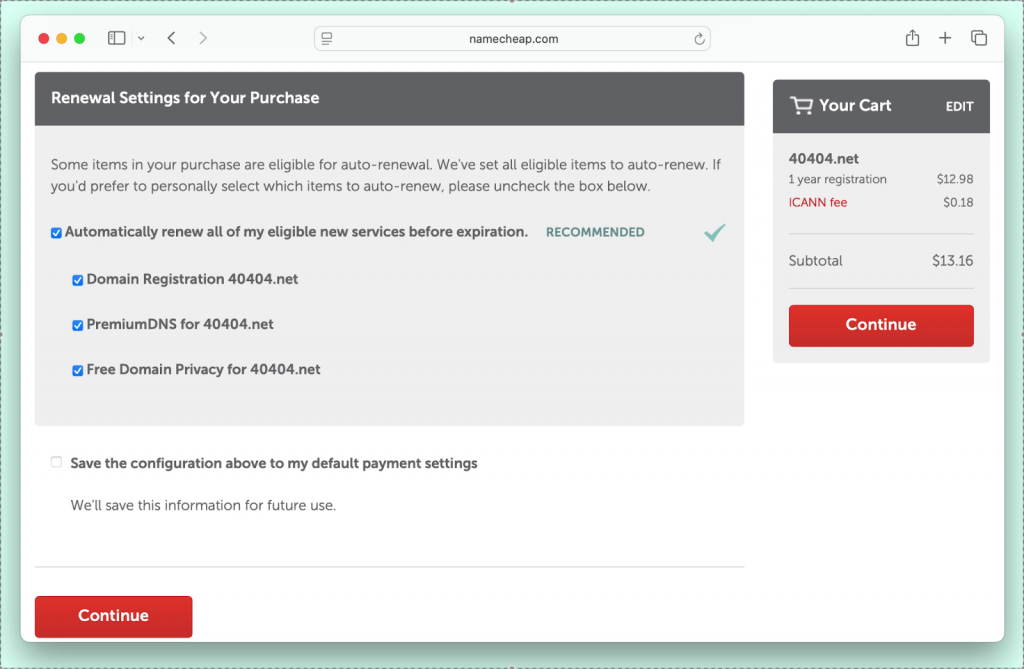
Task: Reload the page with refresh icon
Action: (x=699, y=39)
